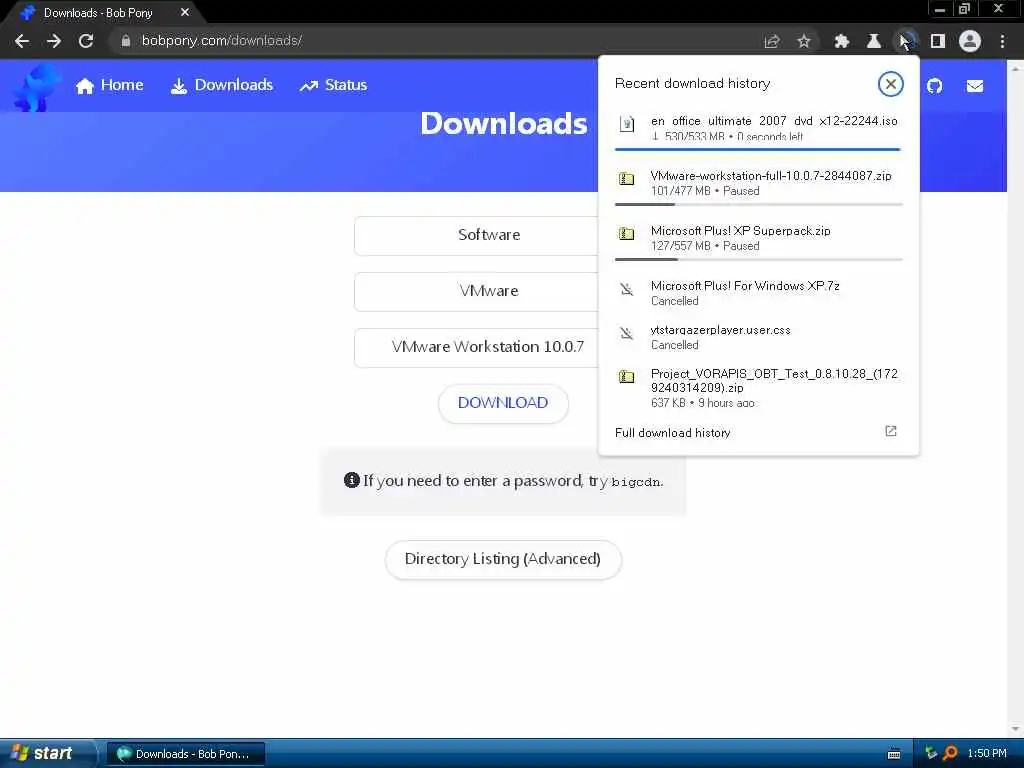The image size is (1024, 768).
Task: Click the magnifier search icon in system tray
Action: (950, 754)
